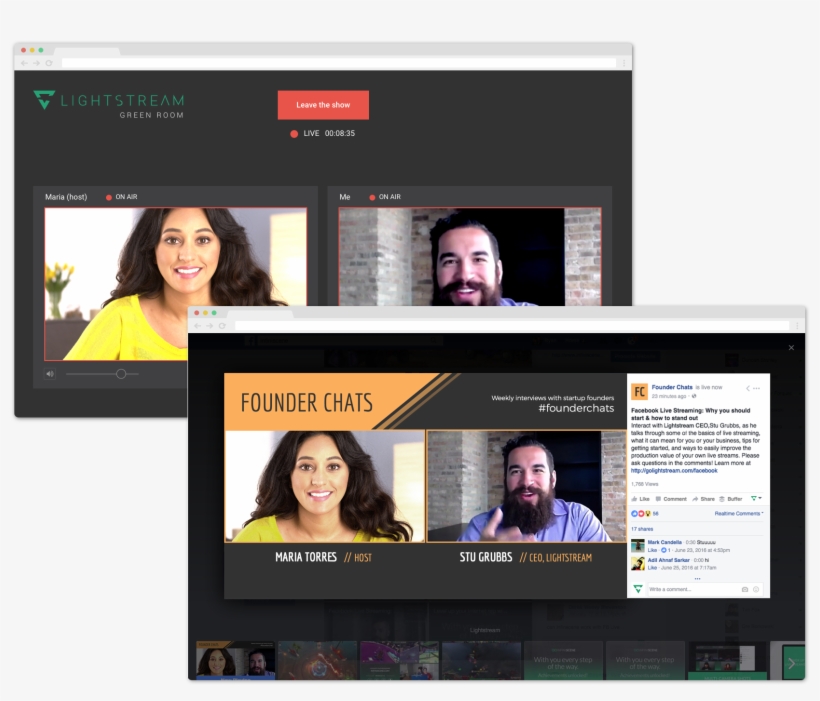
Task: Share the Founder Chats live post
Action: pos(703,499)
